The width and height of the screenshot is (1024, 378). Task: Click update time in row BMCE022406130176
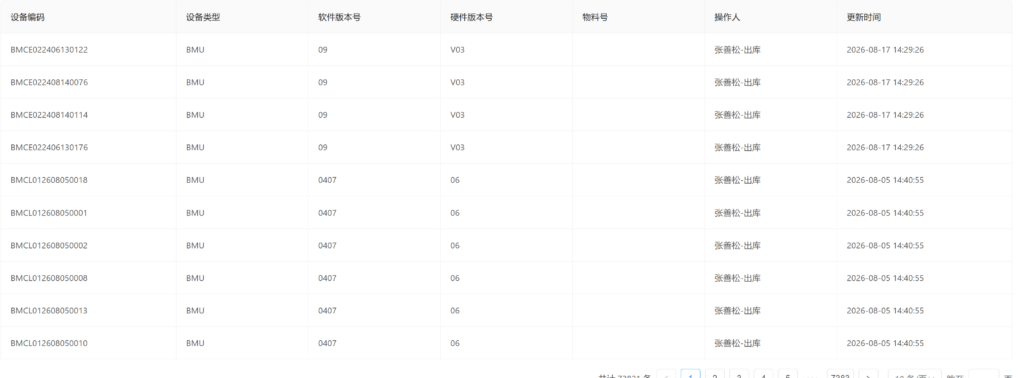point(885,148)
